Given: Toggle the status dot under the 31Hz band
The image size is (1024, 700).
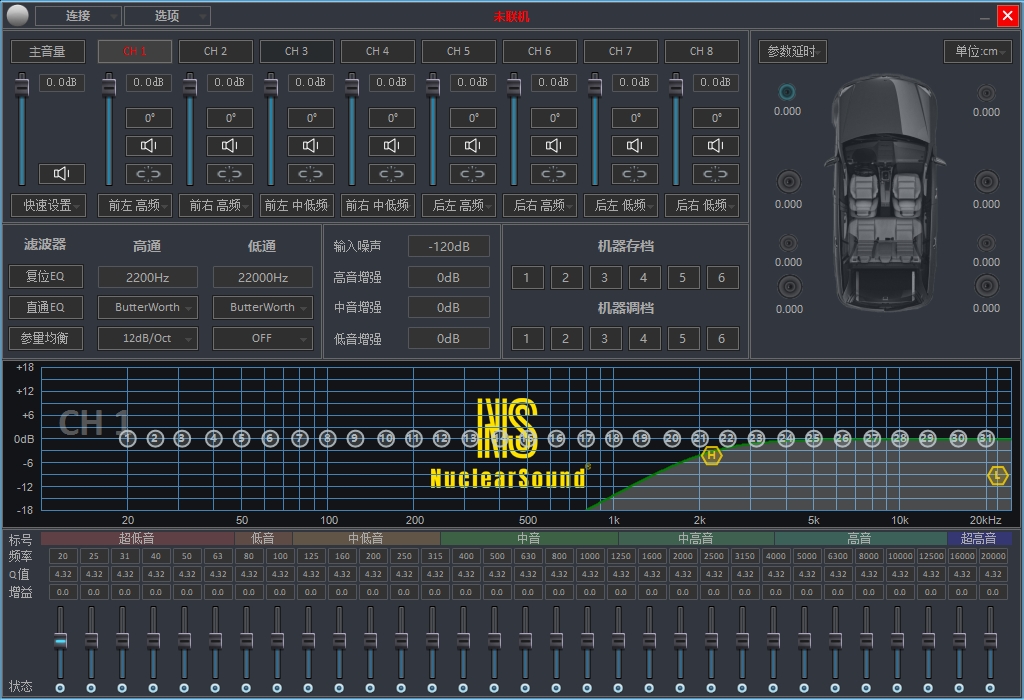Looking at the screenshot, I should 122,688.
